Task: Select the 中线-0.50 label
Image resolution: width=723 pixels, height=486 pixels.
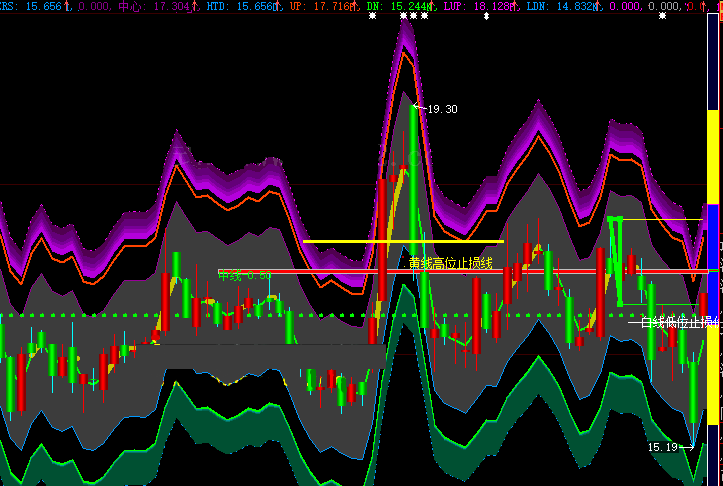Action: (244, 276)
